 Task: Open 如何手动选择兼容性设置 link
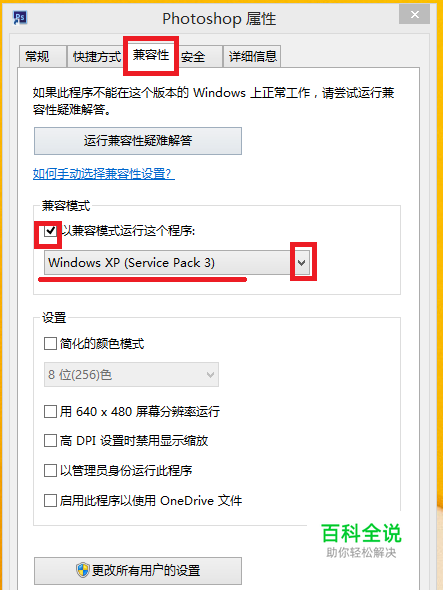tap(104, 174)
